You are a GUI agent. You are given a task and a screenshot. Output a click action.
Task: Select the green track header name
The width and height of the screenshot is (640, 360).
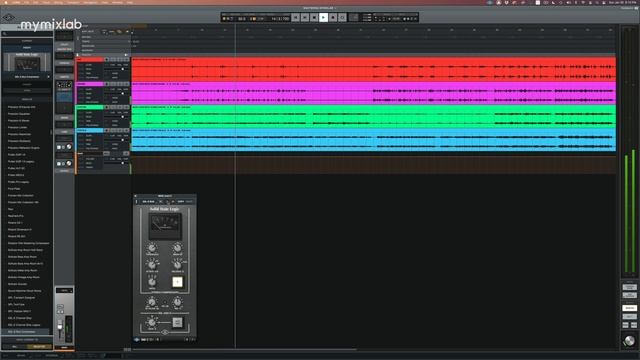[x=89, y=107]
